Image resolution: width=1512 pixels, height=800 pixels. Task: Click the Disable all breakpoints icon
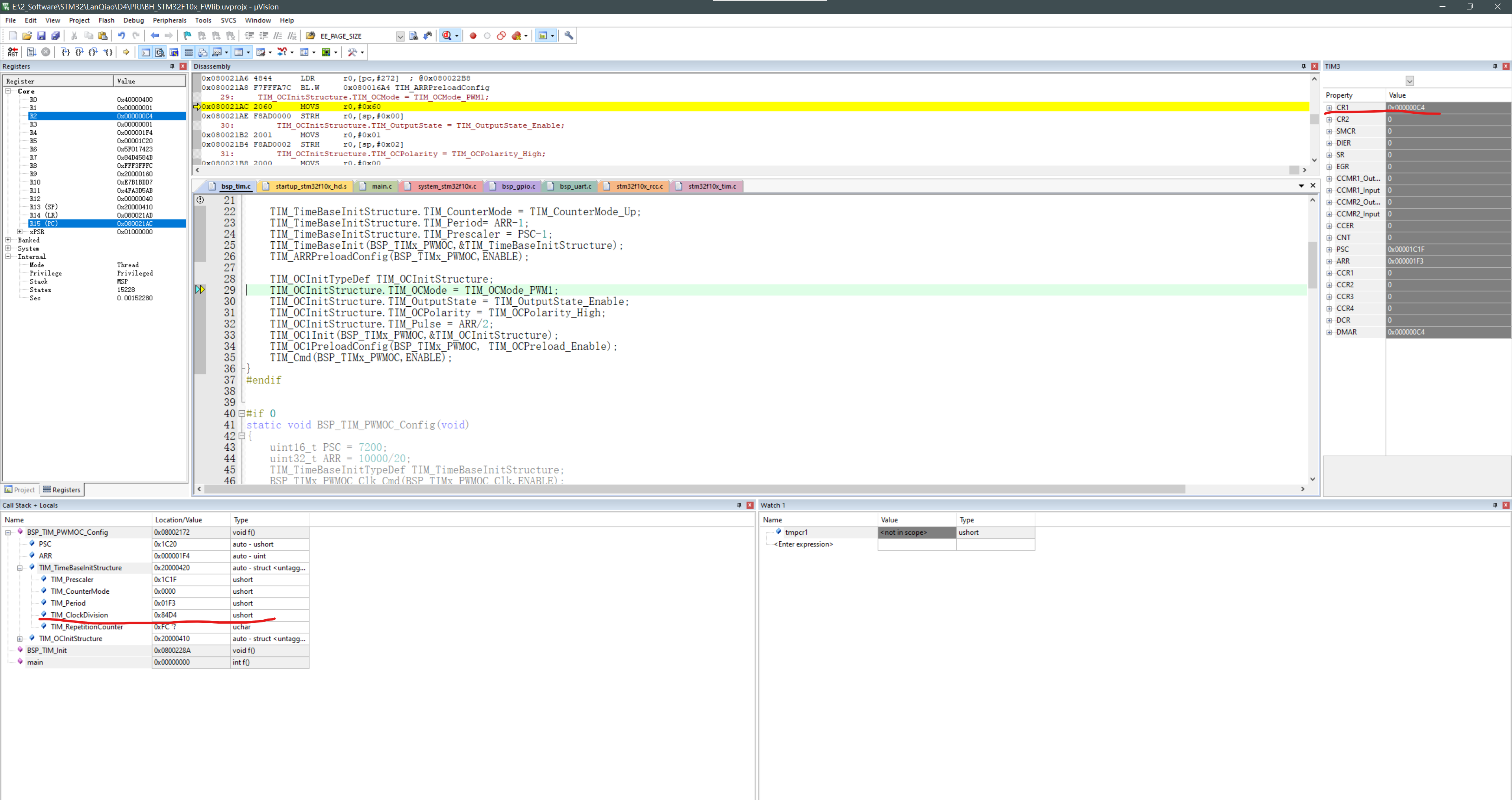point(501,36)
